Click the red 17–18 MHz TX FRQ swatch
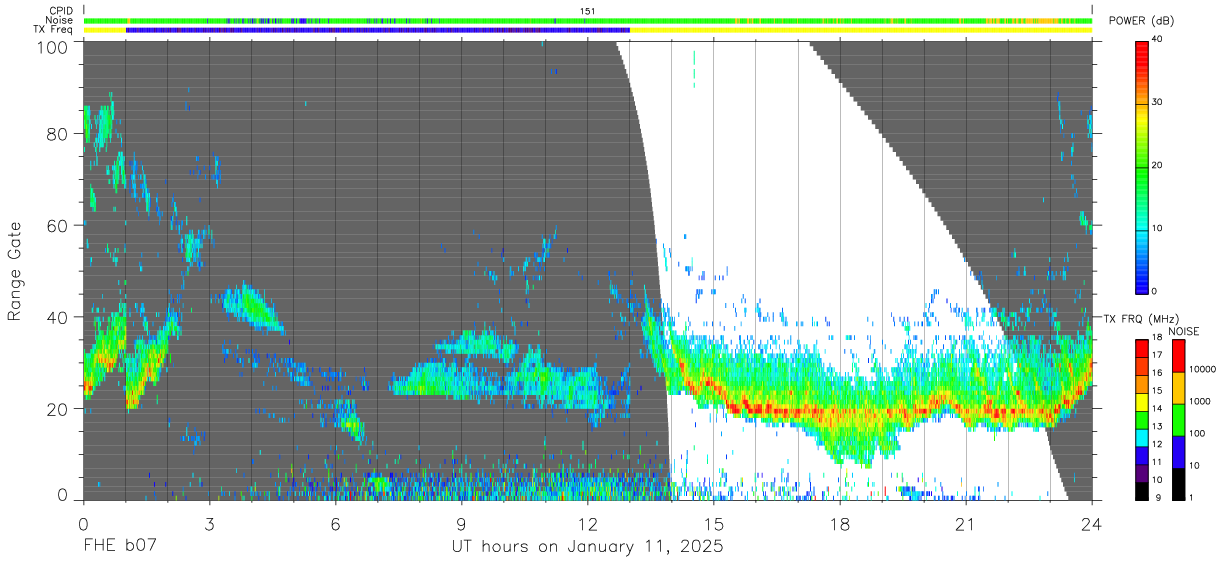The height and width of the screenshot is (567, 1228). click(x=1142, y=347)
